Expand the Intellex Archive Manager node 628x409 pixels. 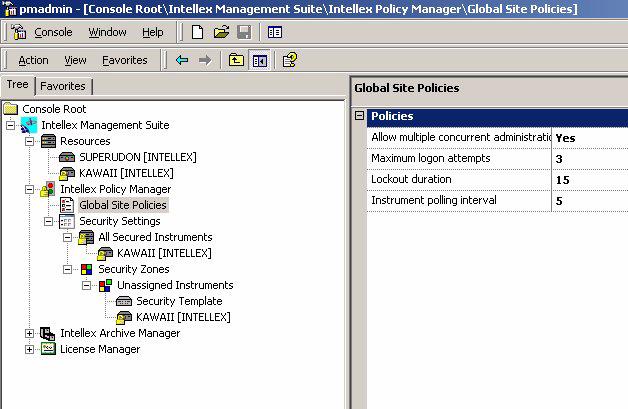[29, 333]
